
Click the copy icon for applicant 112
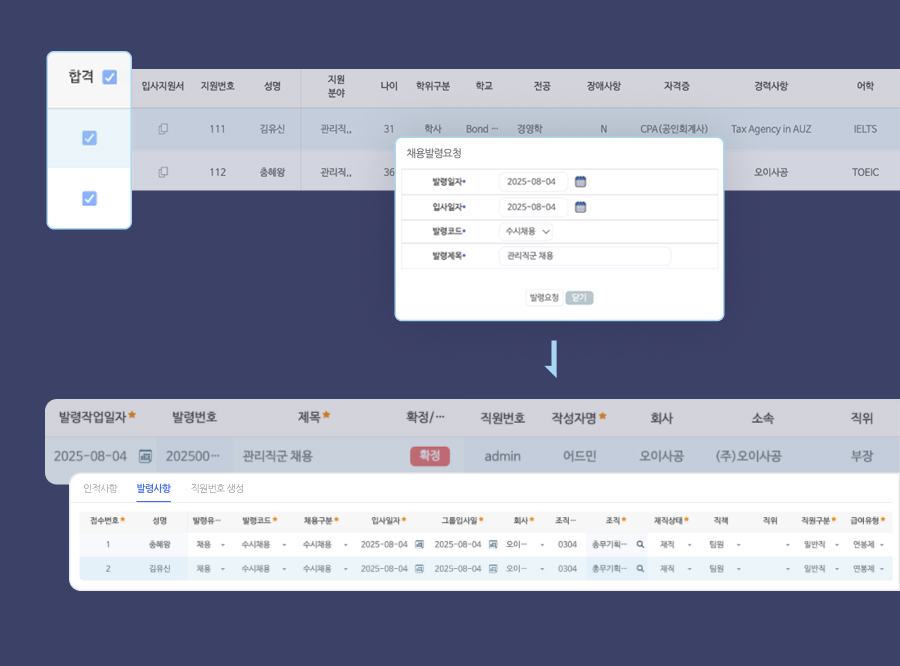165,171
